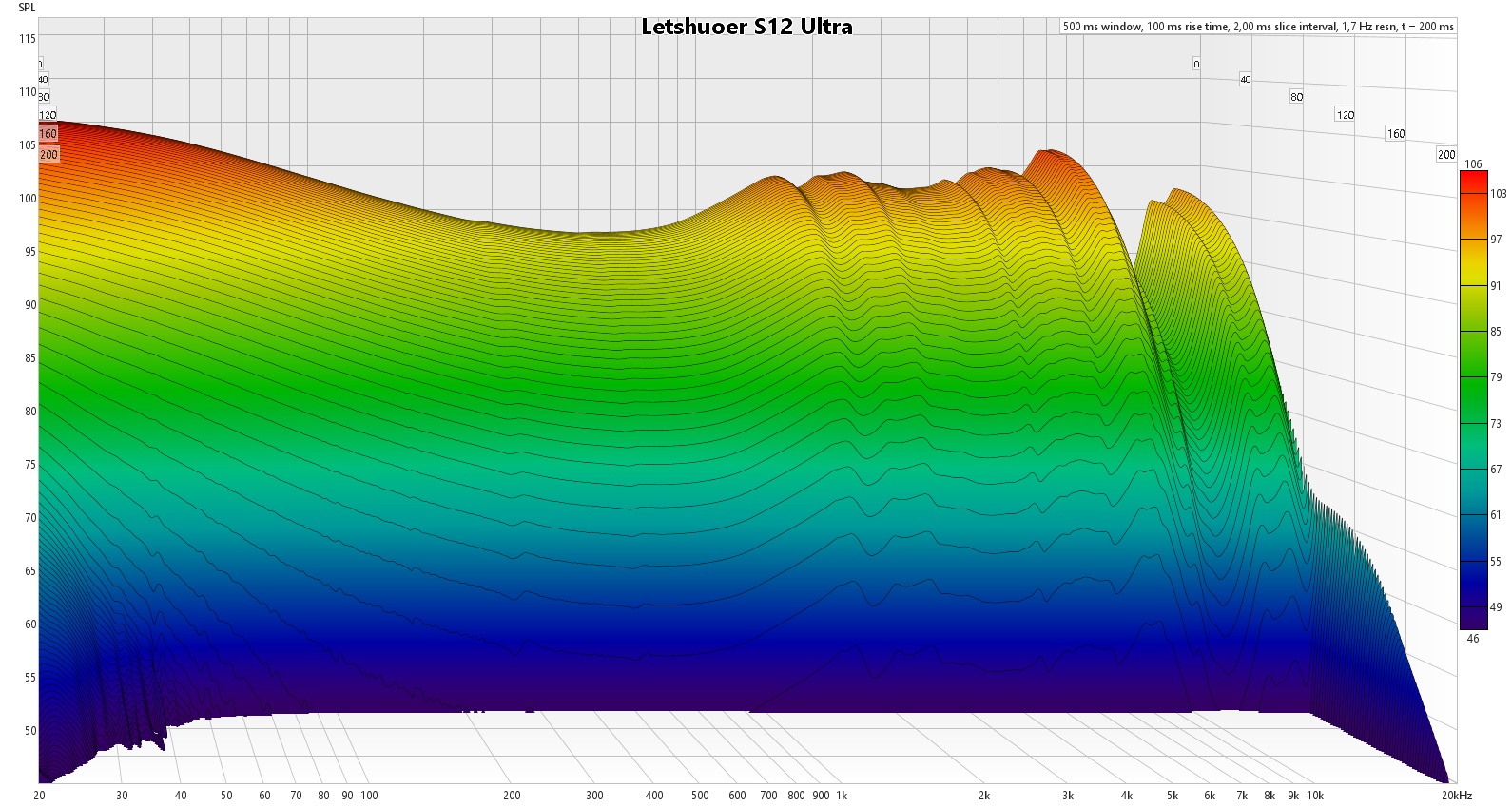The width and height of the screenshot is (1512, 807).
Task: Click the "20kHz" frequency axis label
Action: [1458, 796]
